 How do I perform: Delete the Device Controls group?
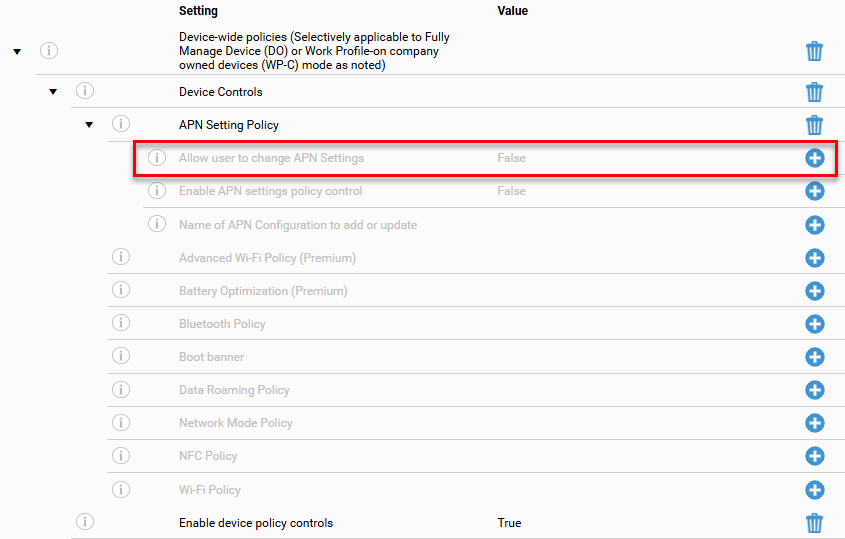[814, 92]
